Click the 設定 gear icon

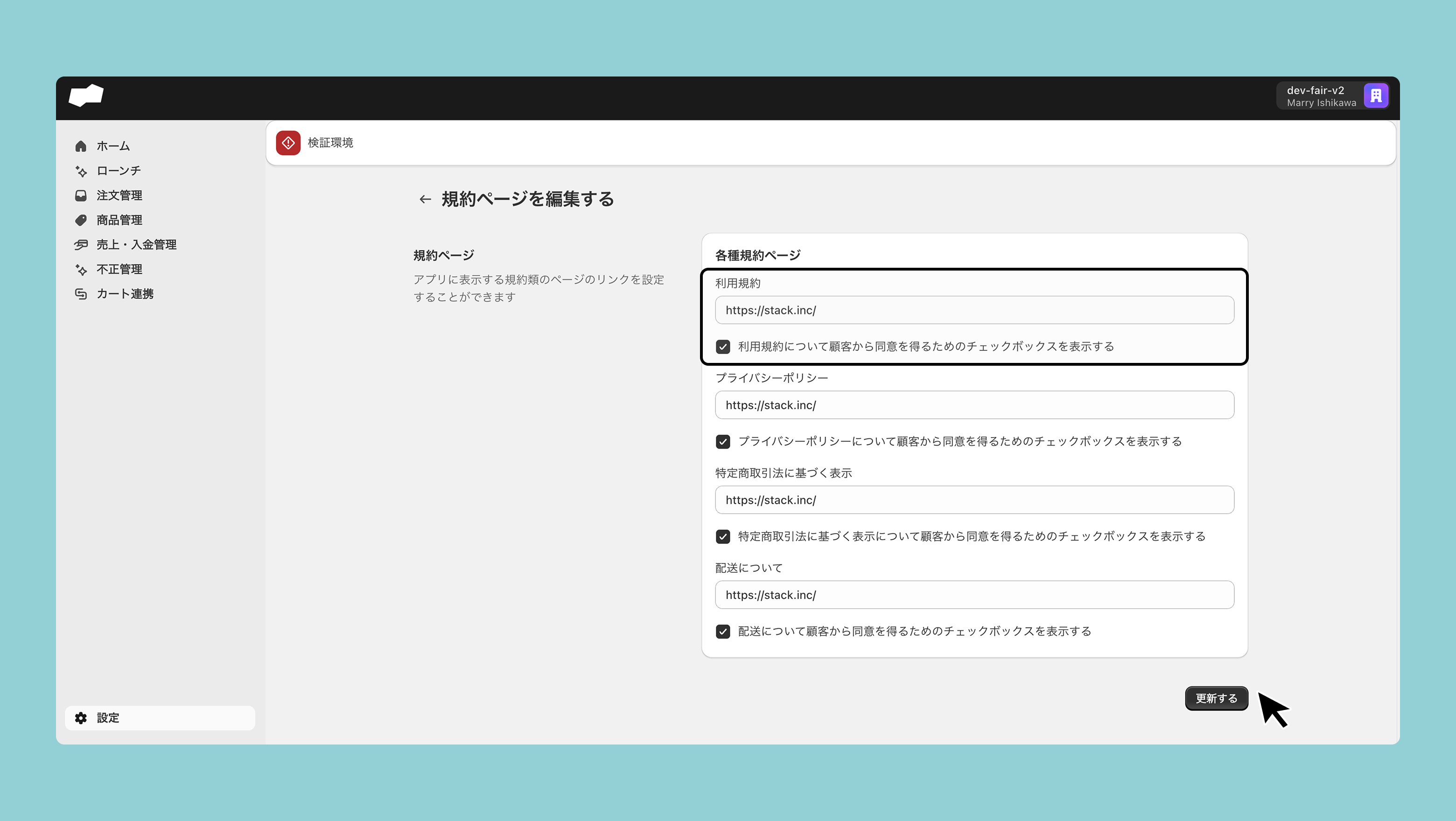pos(81,717)
